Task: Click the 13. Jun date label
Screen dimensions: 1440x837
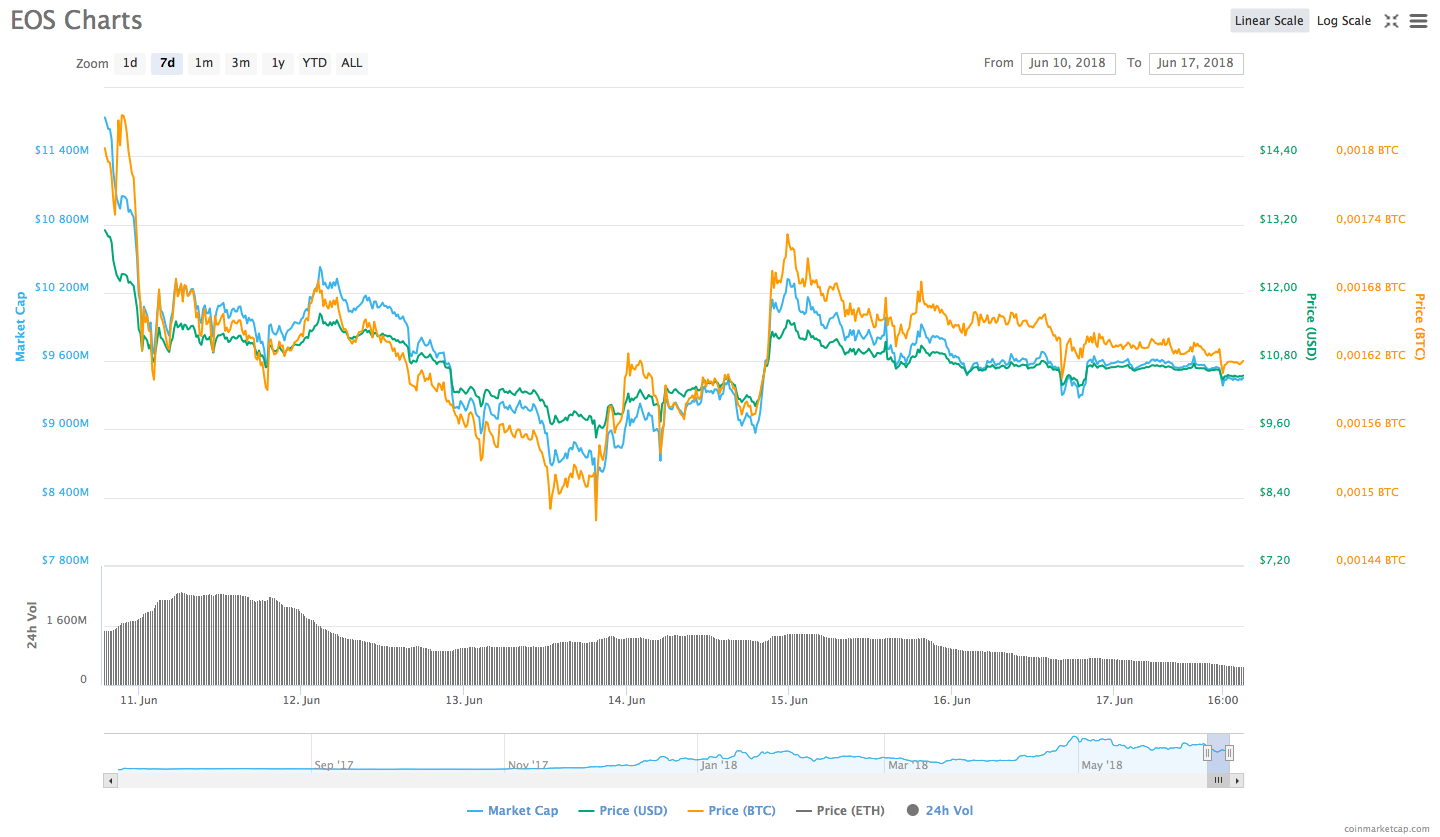Action: click(x=464, y=700)
